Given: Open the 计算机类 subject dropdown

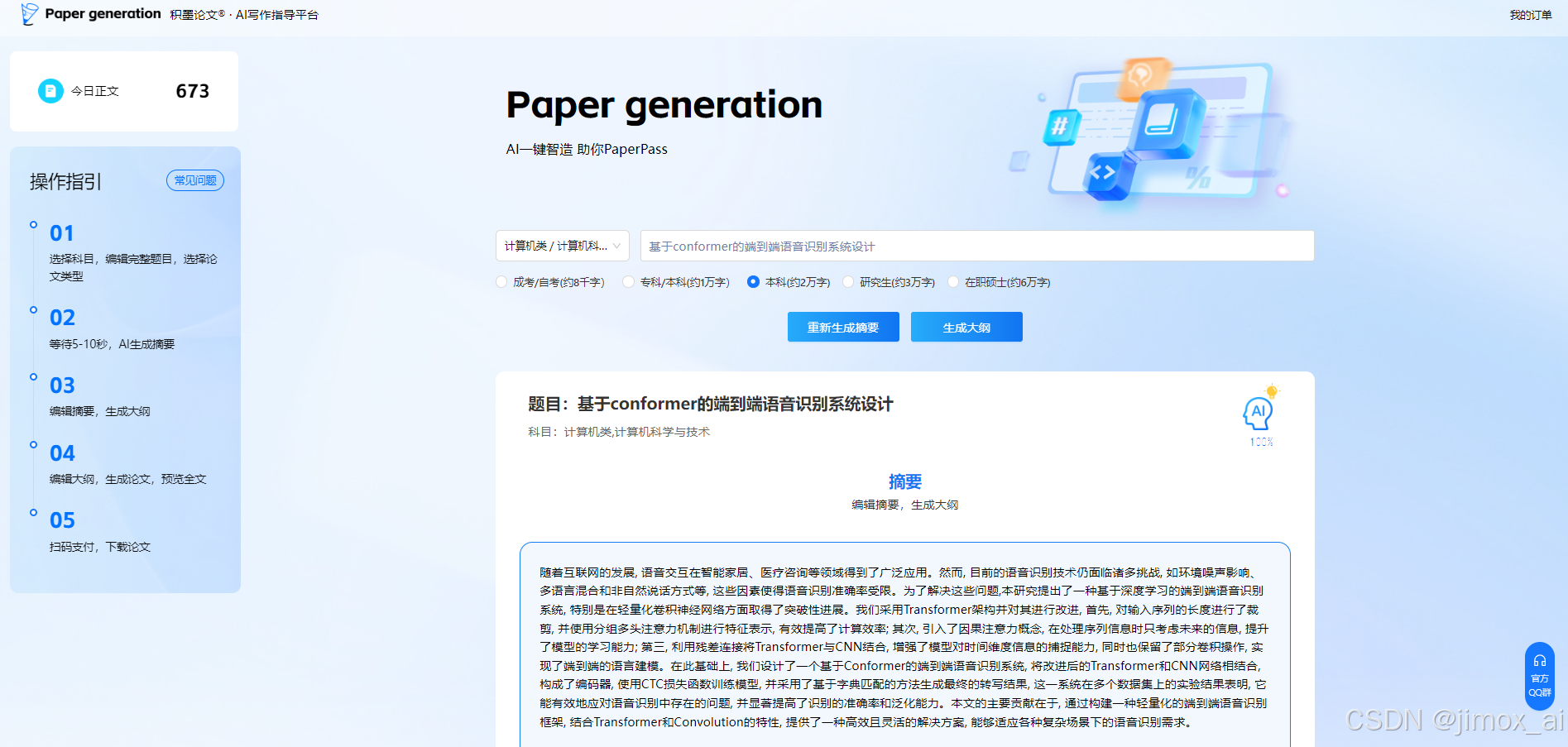Looking at the screenshot, I should coord(563,246).
